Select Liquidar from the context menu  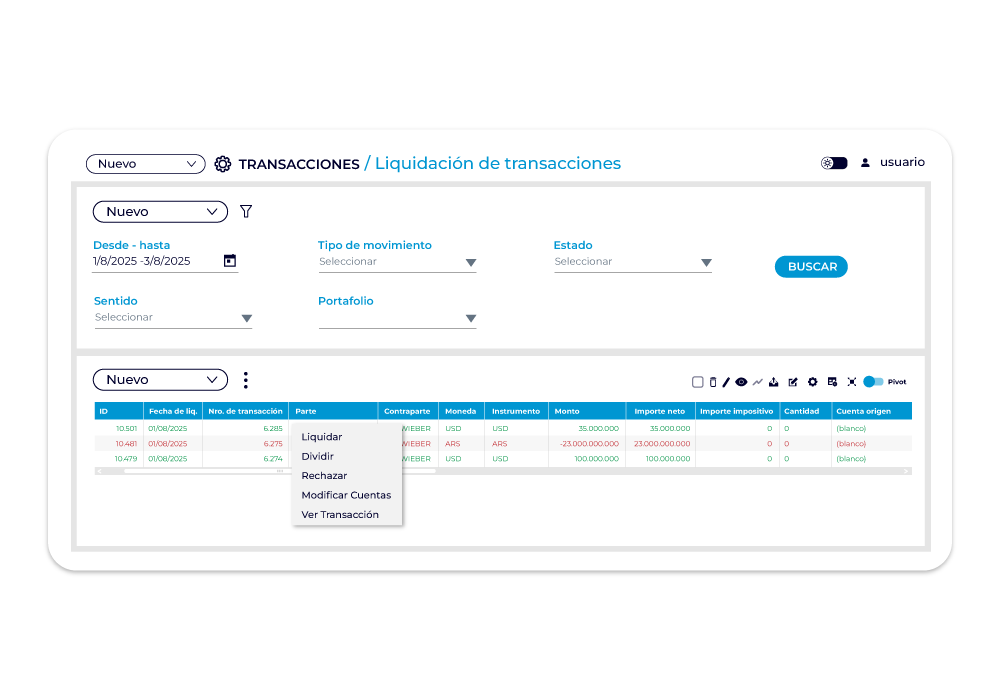322,437
